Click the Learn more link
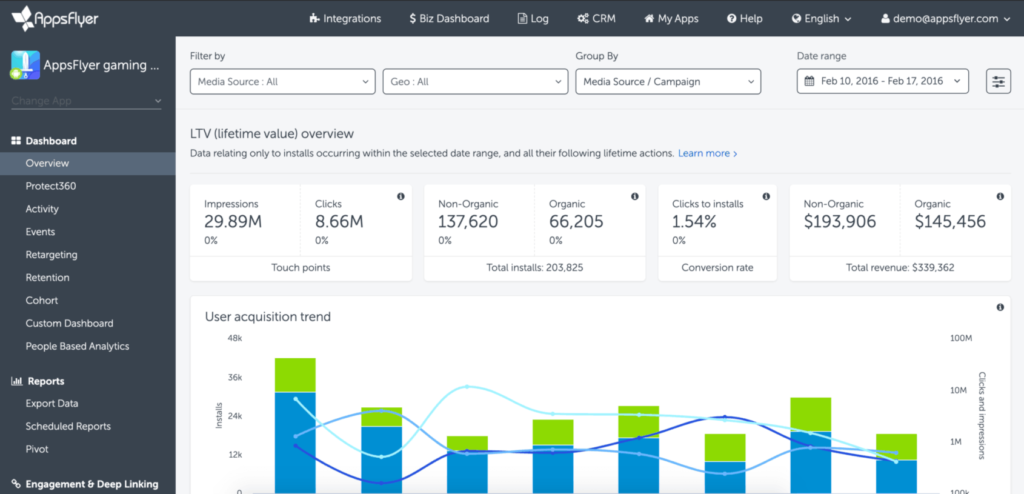 pos(707,154)
